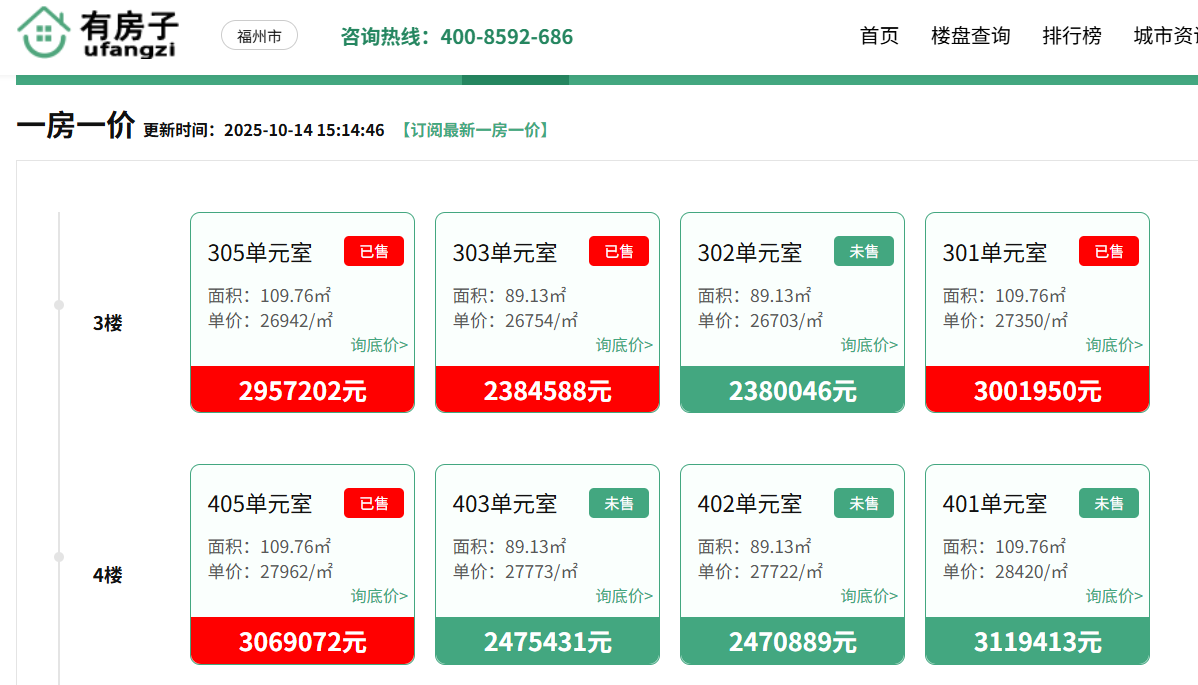Click the 已售 badge on unit 405
1198x685 pixels.
(374, 503)
